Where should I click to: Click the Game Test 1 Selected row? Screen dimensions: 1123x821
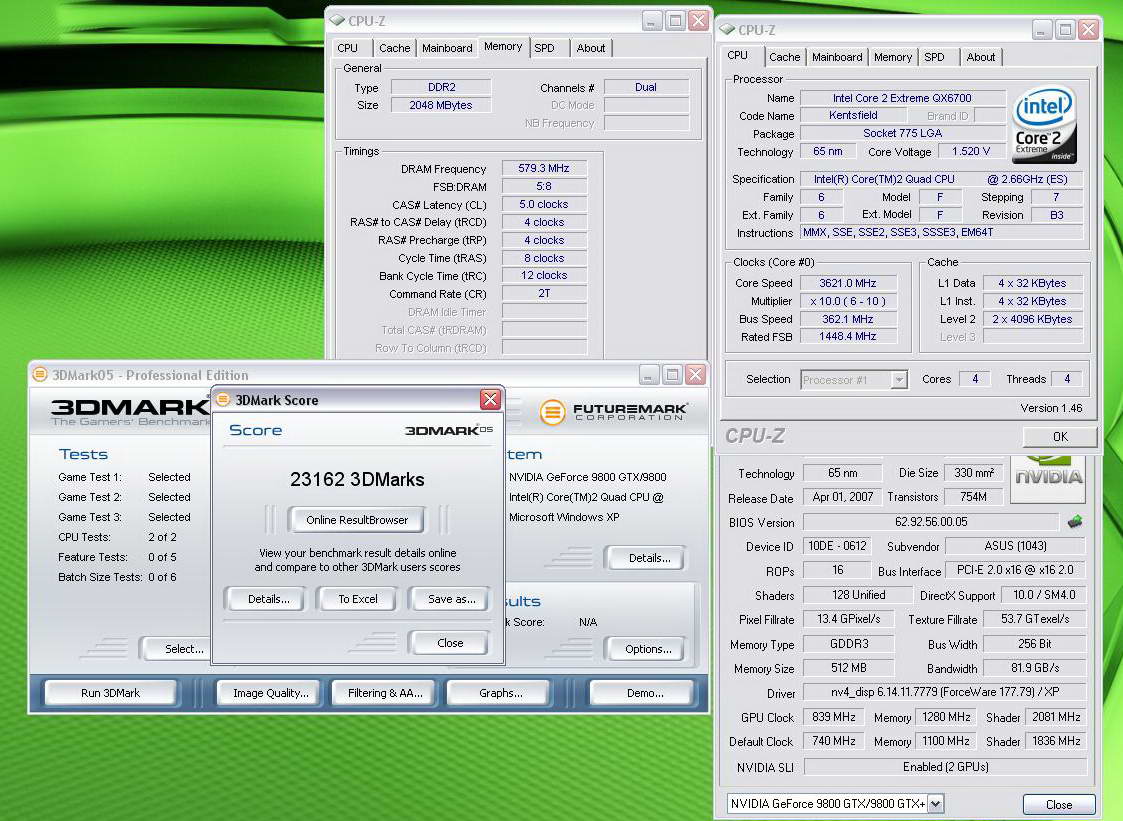tap(125, 477)
